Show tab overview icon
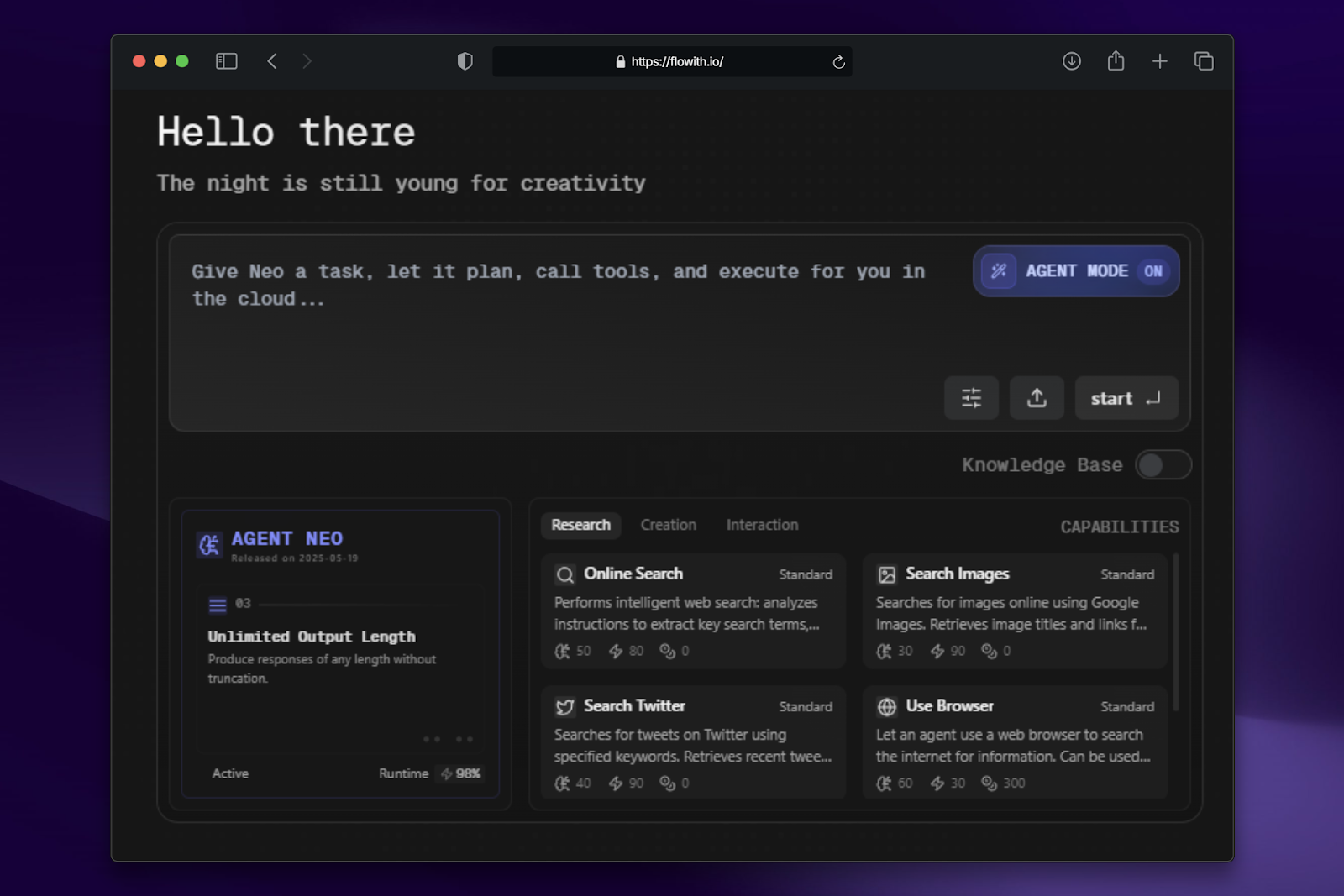 (1204, 61)
